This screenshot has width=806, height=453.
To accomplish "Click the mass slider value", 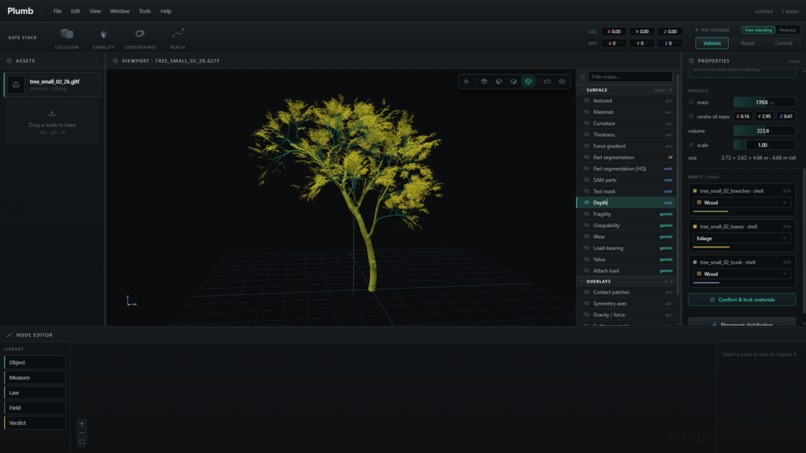I will 764,102.
